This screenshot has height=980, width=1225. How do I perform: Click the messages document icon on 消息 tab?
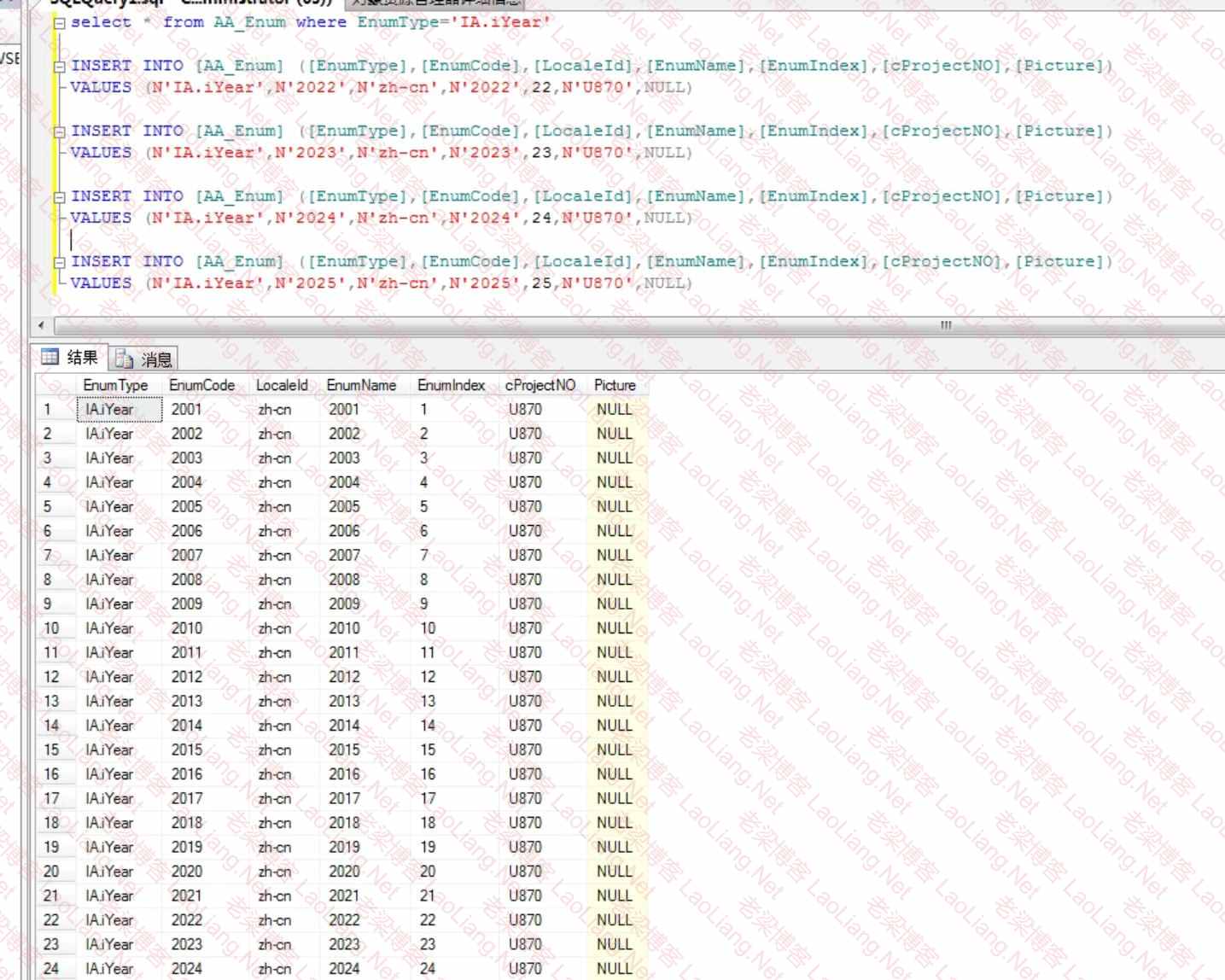point(124,359)
